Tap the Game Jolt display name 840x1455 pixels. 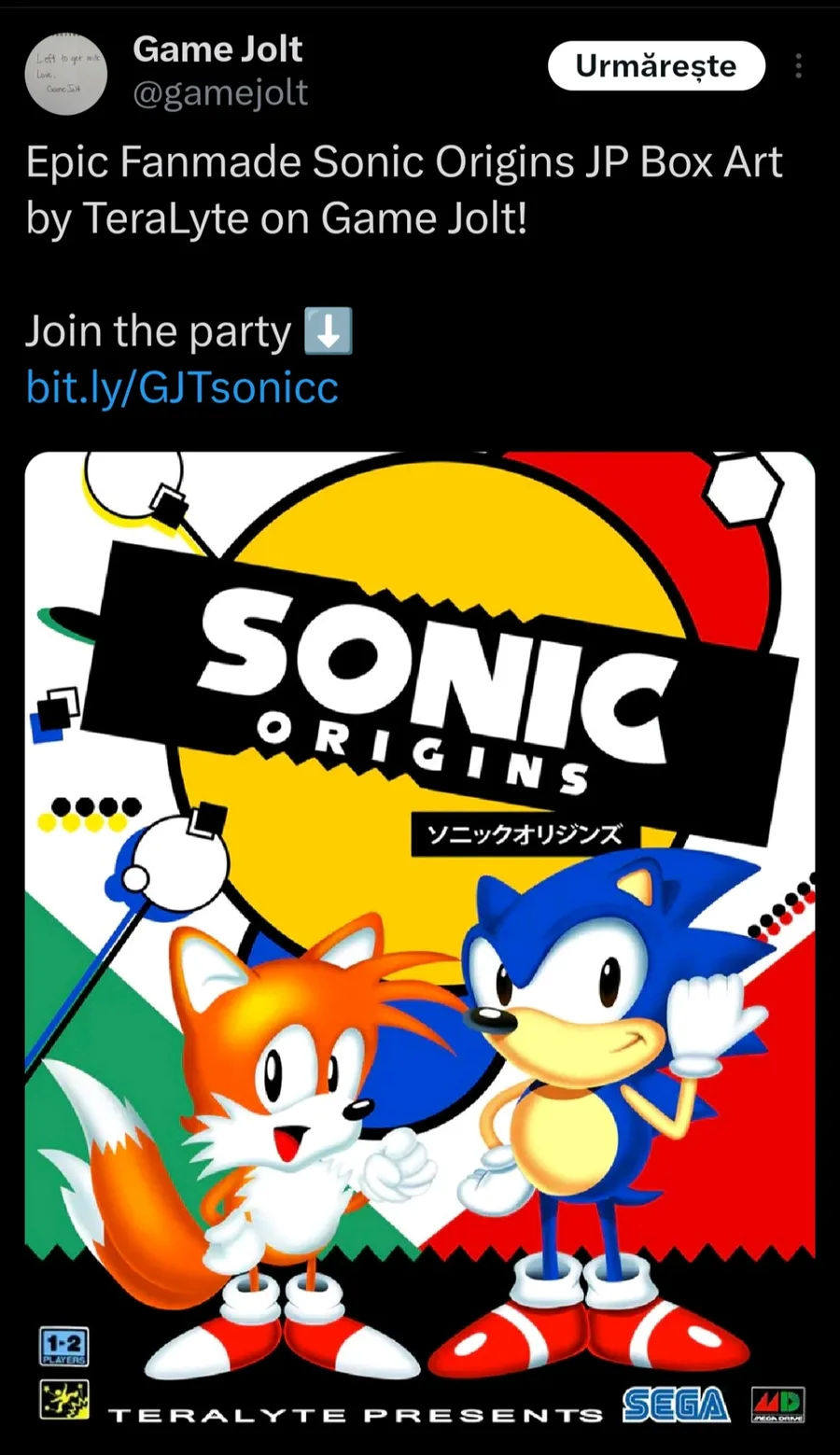[x=217, y=49]
